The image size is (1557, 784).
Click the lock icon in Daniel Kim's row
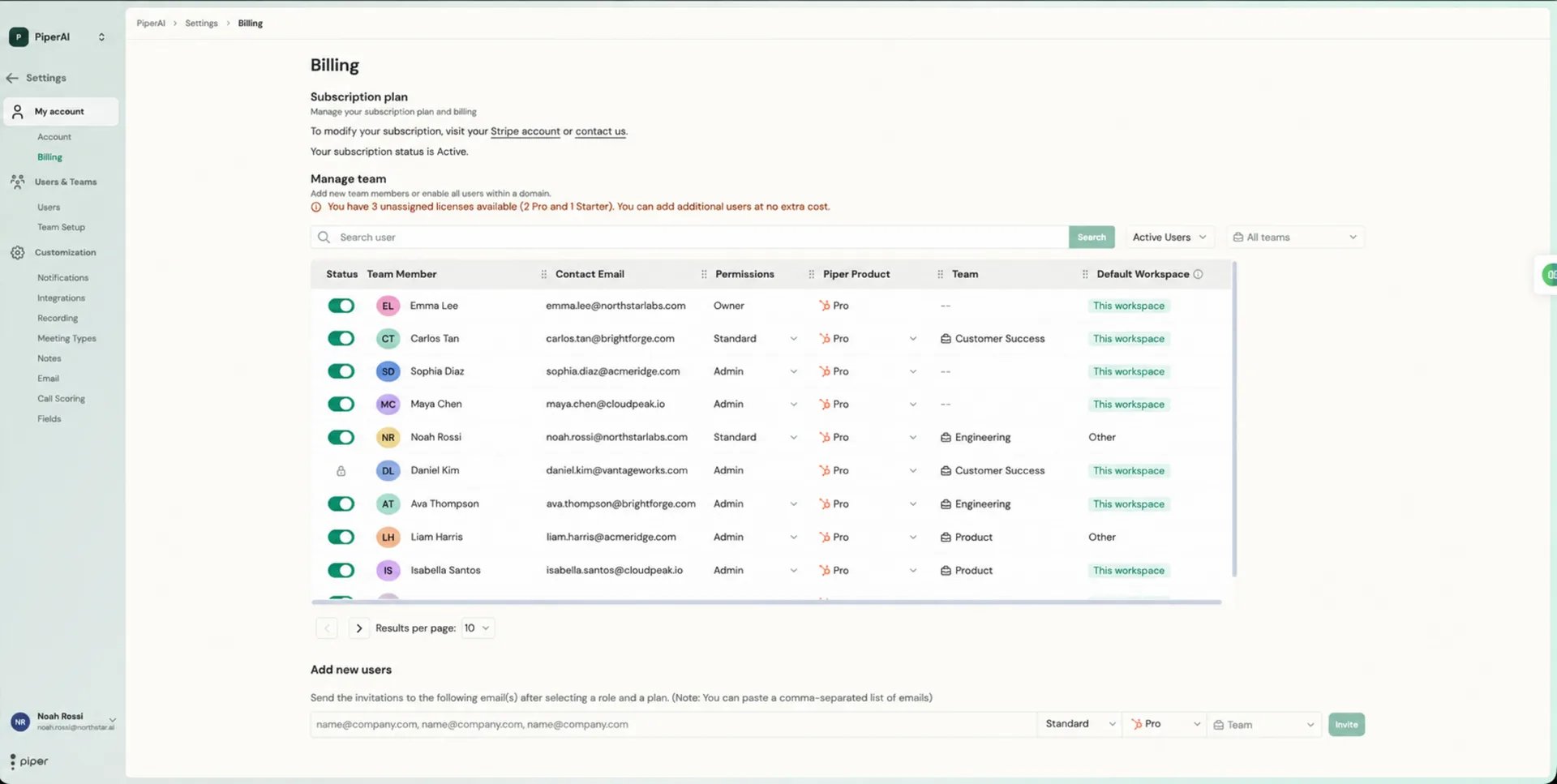[x=341, y=470]
